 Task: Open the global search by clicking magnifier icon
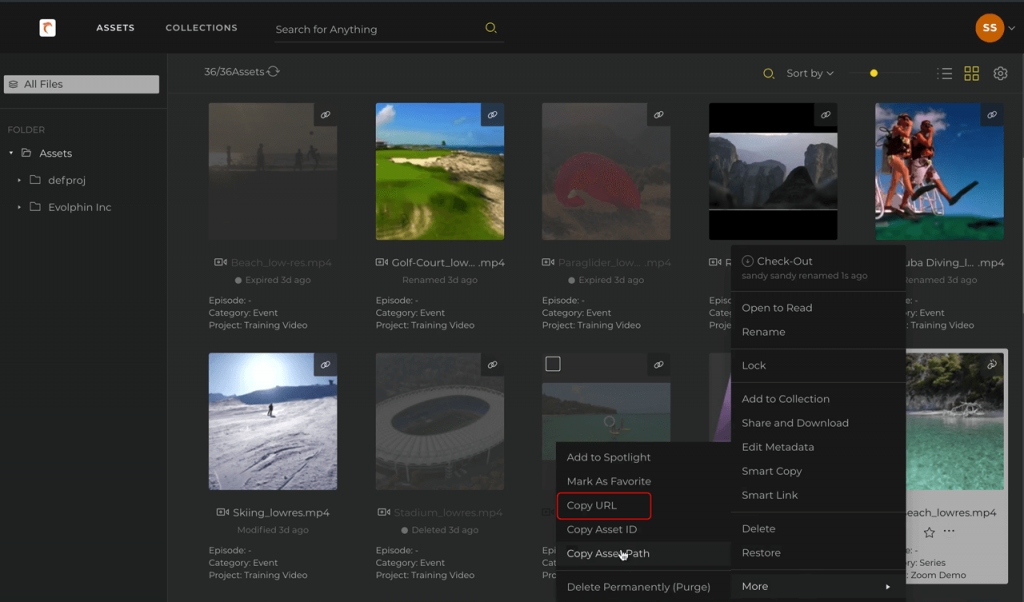pos(490,28)
